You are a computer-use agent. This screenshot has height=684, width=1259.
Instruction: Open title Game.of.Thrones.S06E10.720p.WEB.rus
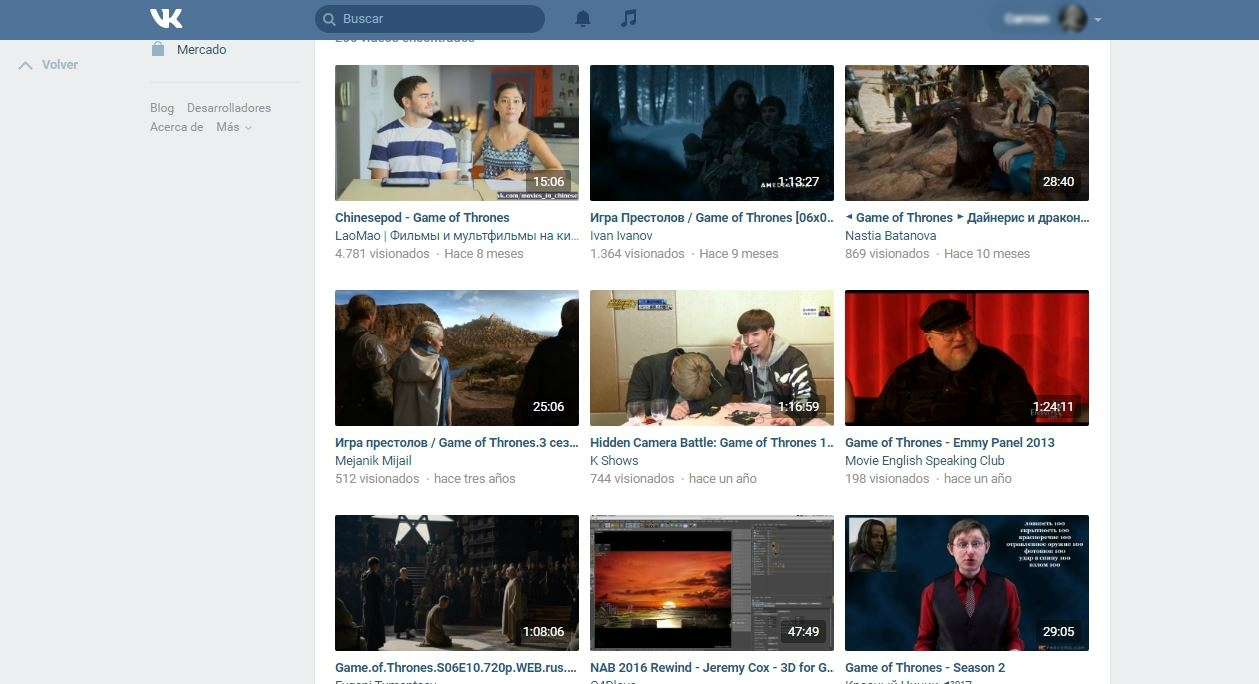click(x=457, y=668)
